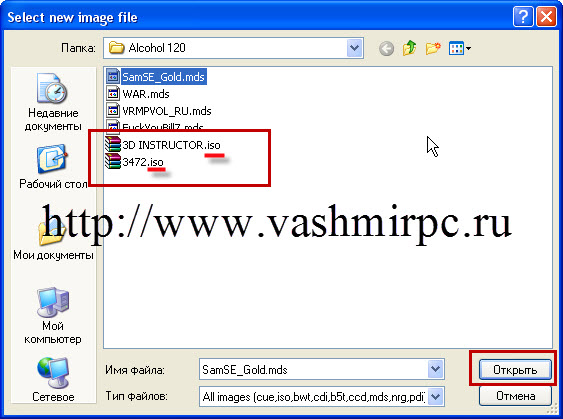The width and height of the screenshot is (563, 419).
Task: Open the view menu icon
Action: click(460, 48)
